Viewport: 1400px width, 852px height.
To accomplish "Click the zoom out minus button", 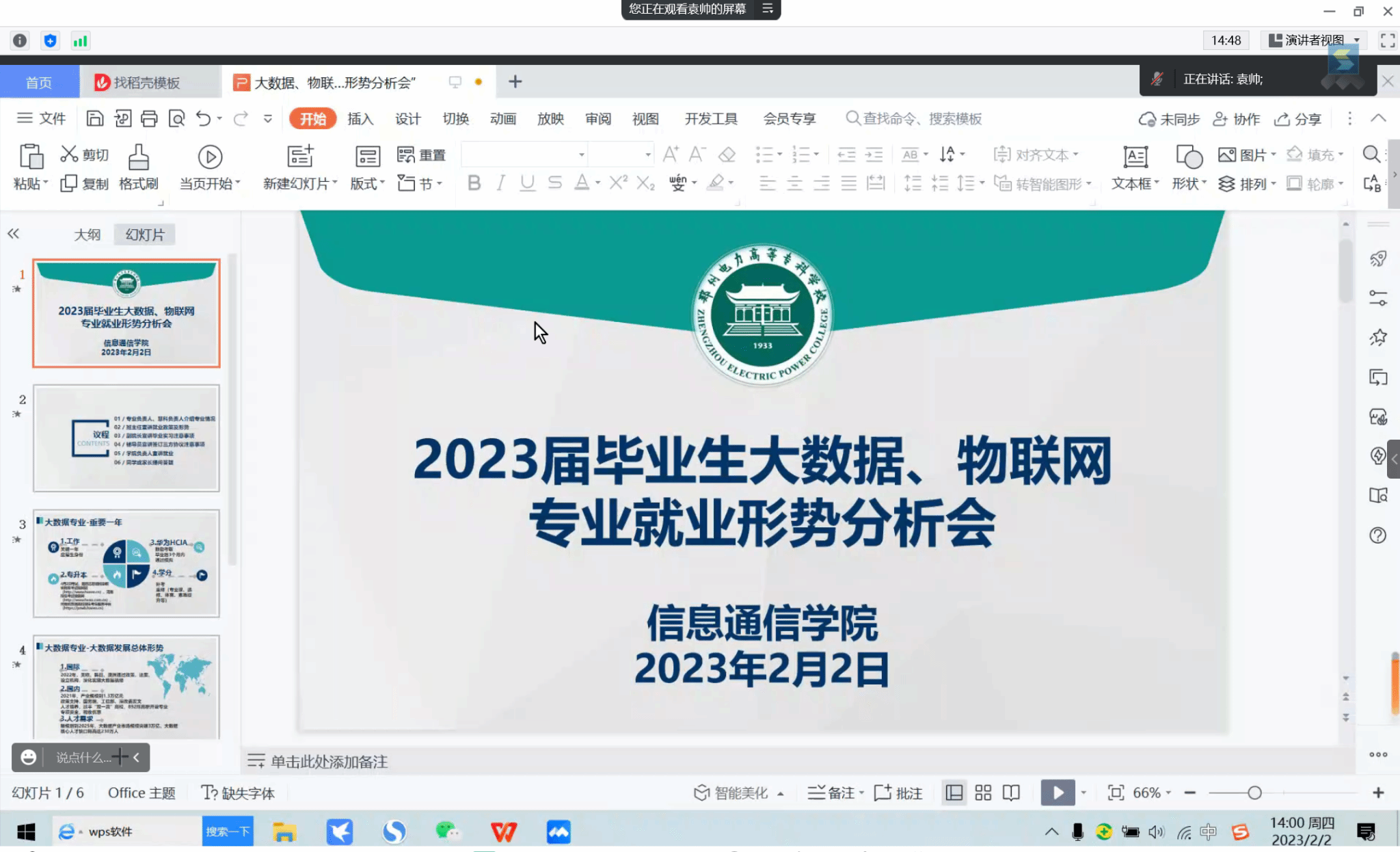I will (x=1190, y=793).
